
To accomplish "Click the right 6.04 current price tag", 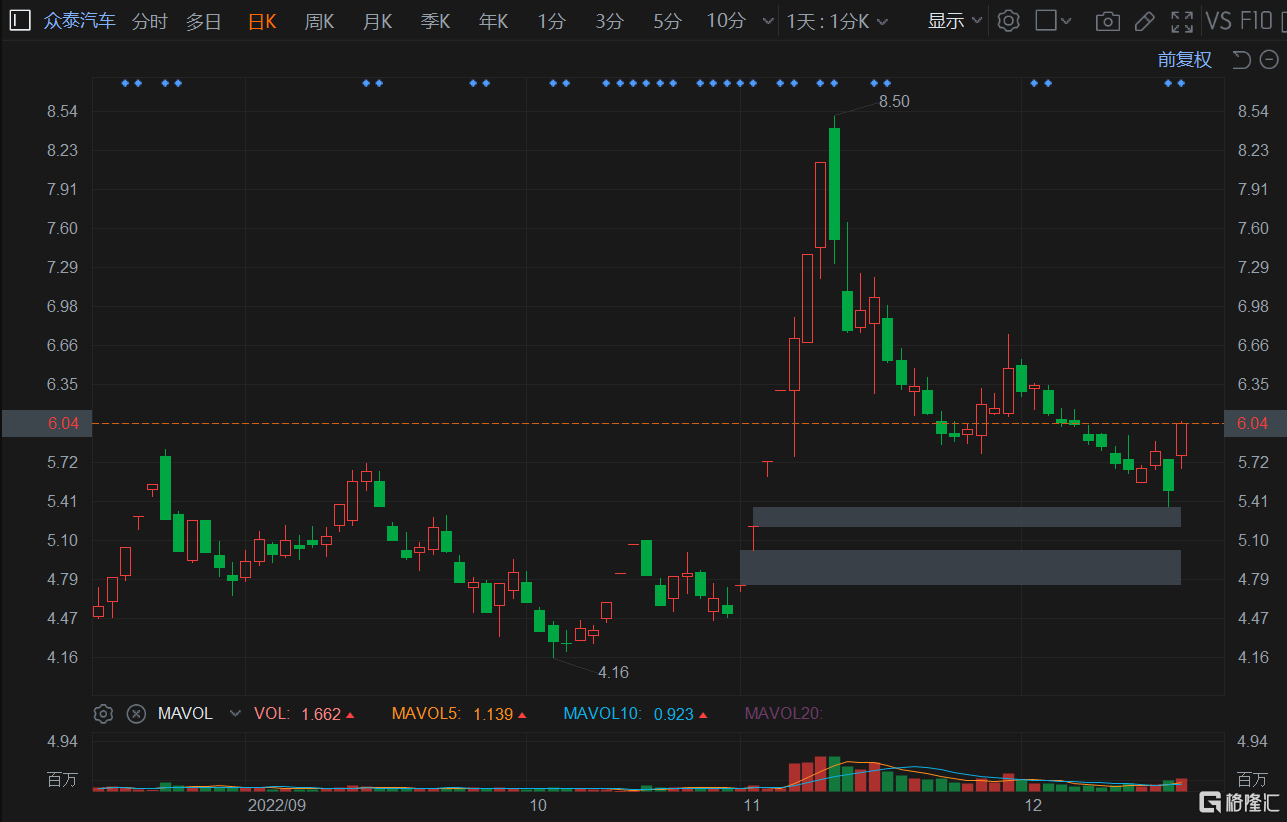I will point(1253,423).
